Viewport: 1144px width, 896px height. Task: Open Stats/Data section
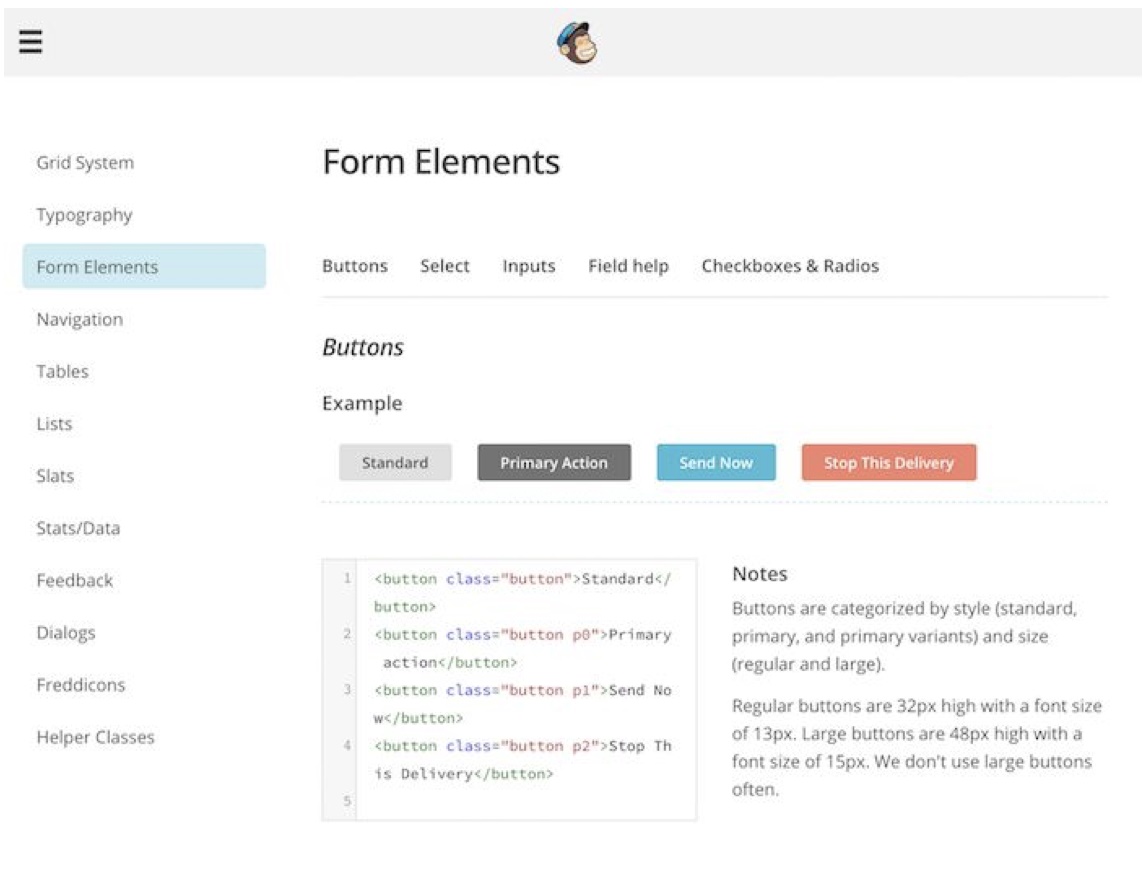[x=78, y=528]
